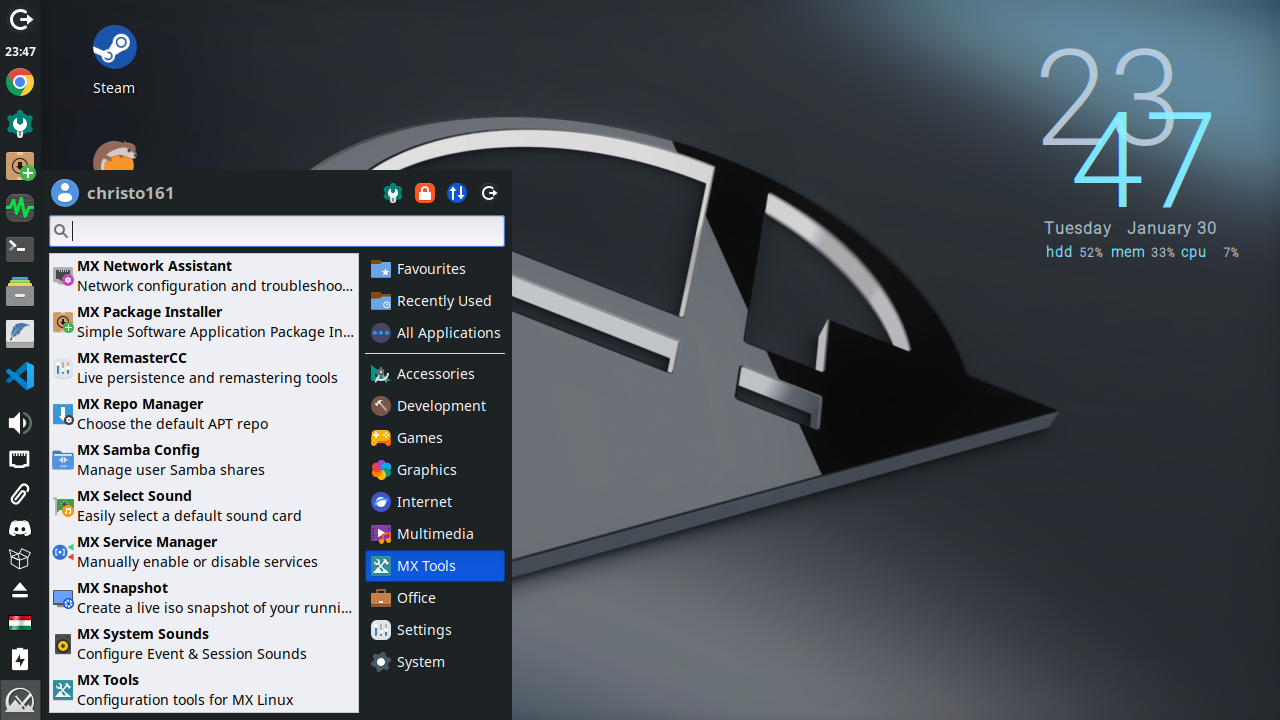Launch MX Repo Manager

tap(204, 414)
